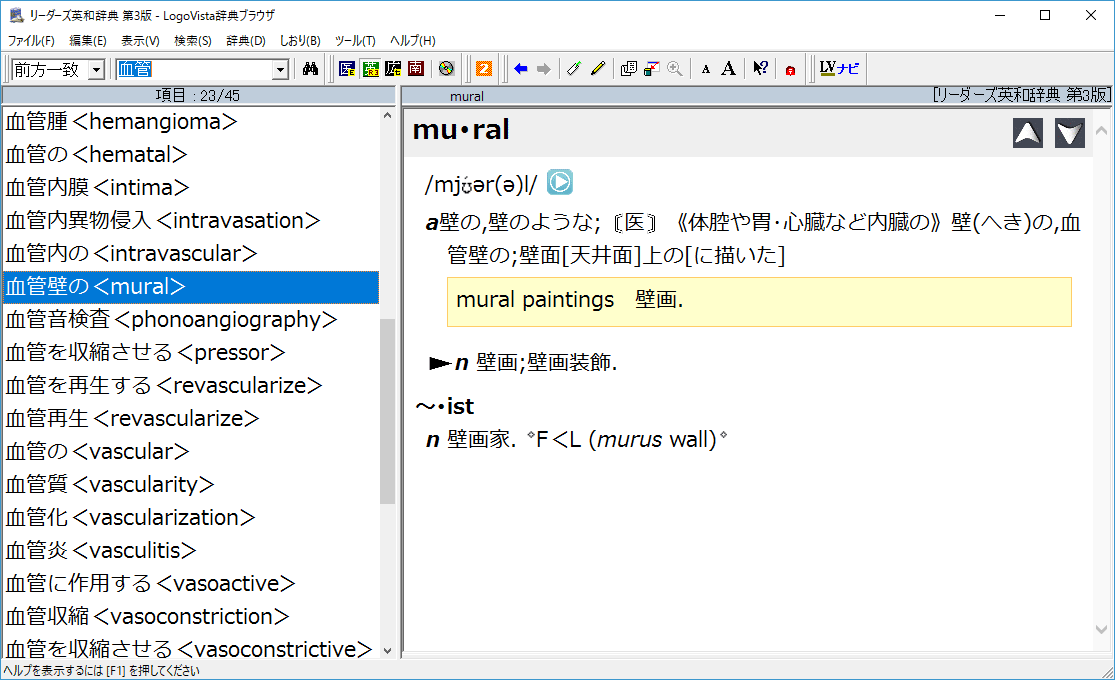Click results list scroll up arrow
The width and height of the screenshot is (1115, 680).
pos(388,115)
